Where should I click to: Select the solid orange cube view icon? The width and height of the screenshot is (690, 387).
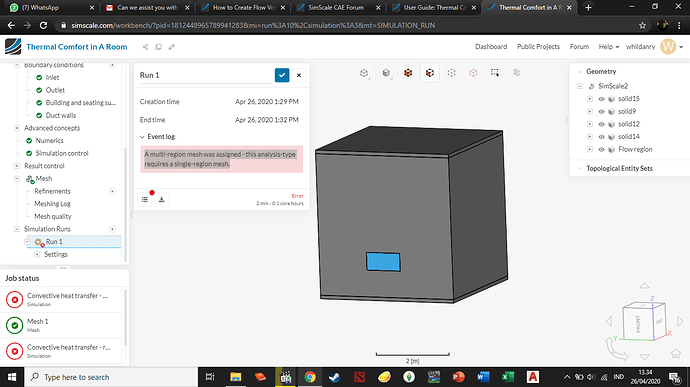tap(408, 73)
